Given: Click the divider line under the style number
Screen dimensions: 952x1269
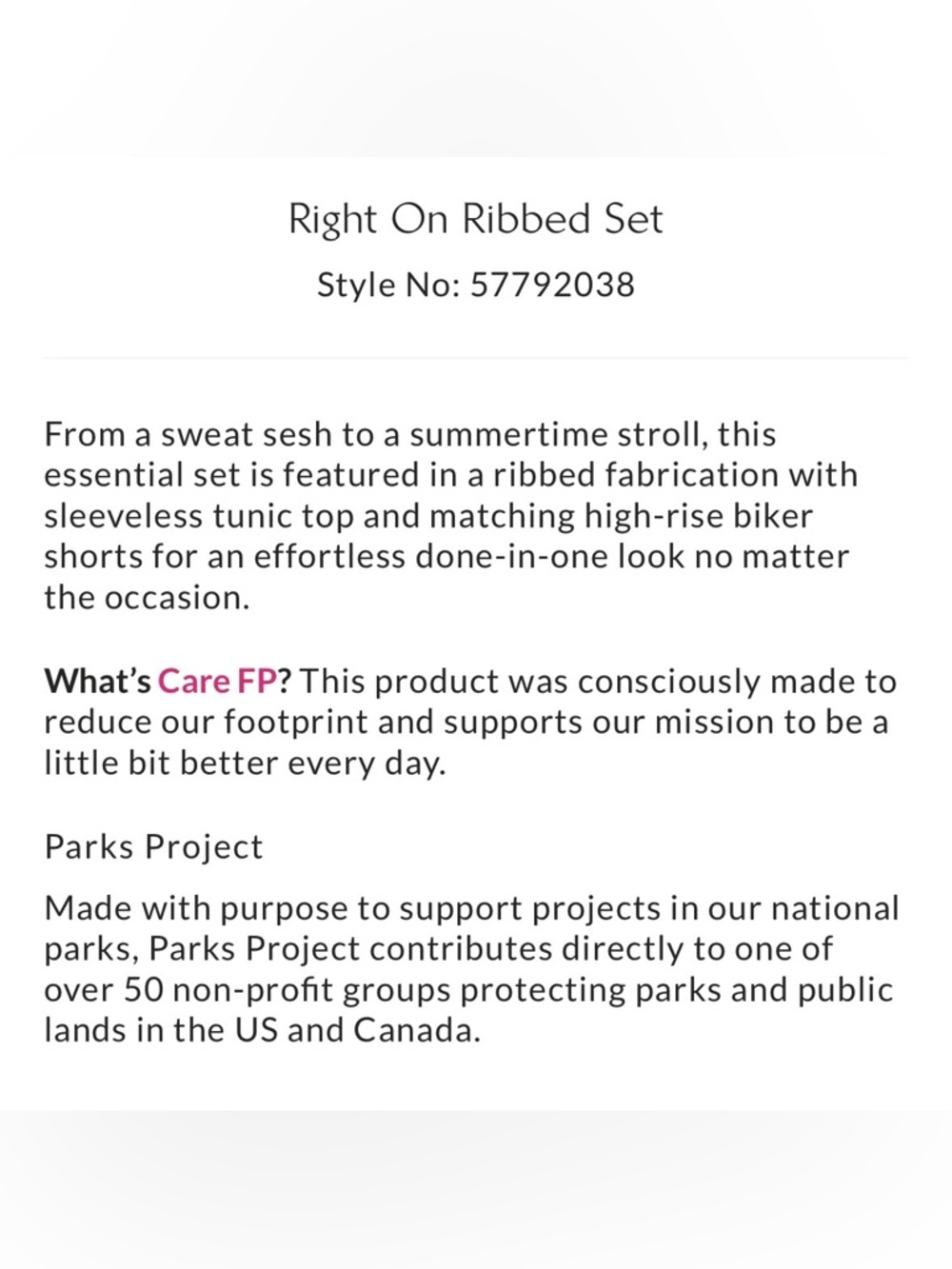Looking at the screenshot, I should [x=476, y=359].
